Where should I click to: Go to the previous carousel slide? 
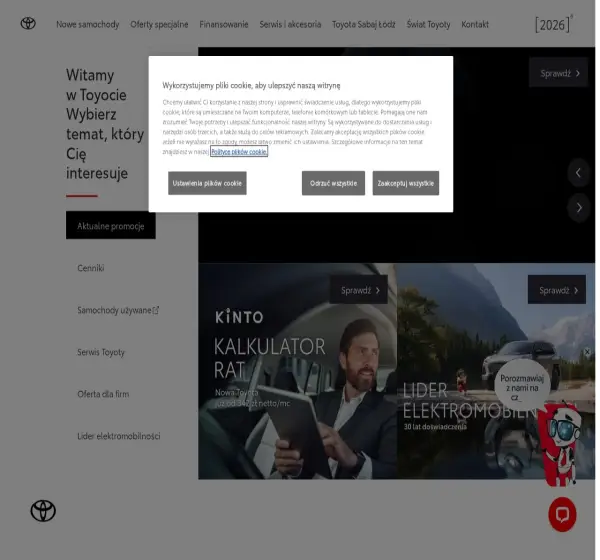pyautogui.click(x=579, y=172)
